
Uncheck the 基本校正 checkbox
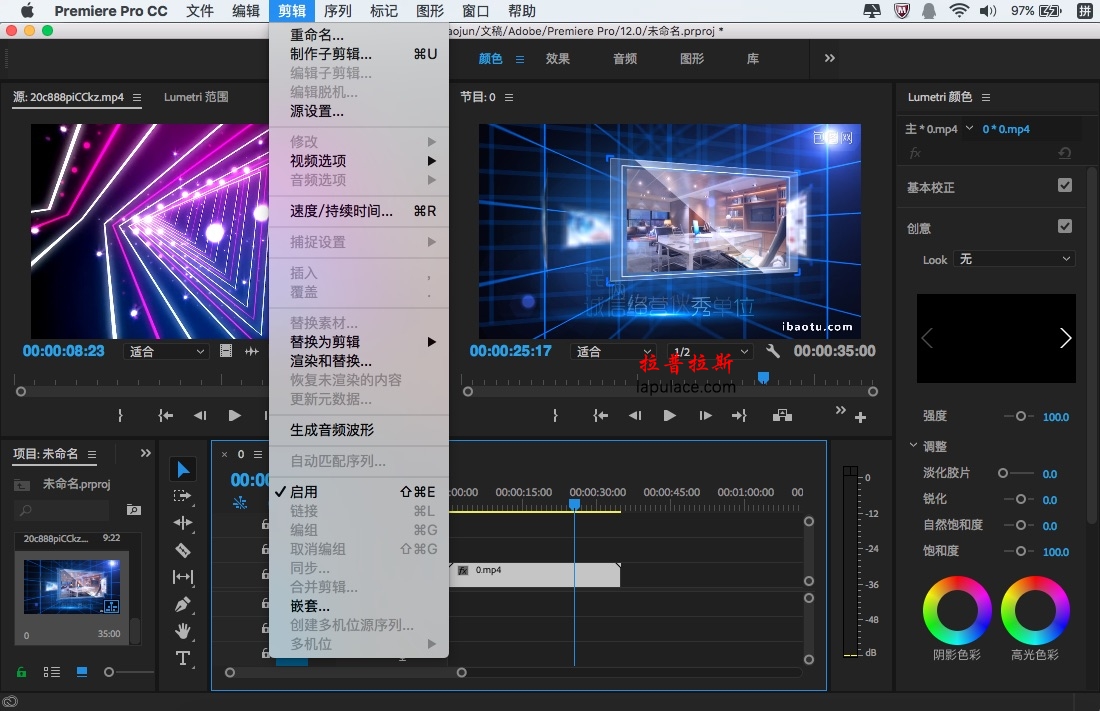[1065, 185]
